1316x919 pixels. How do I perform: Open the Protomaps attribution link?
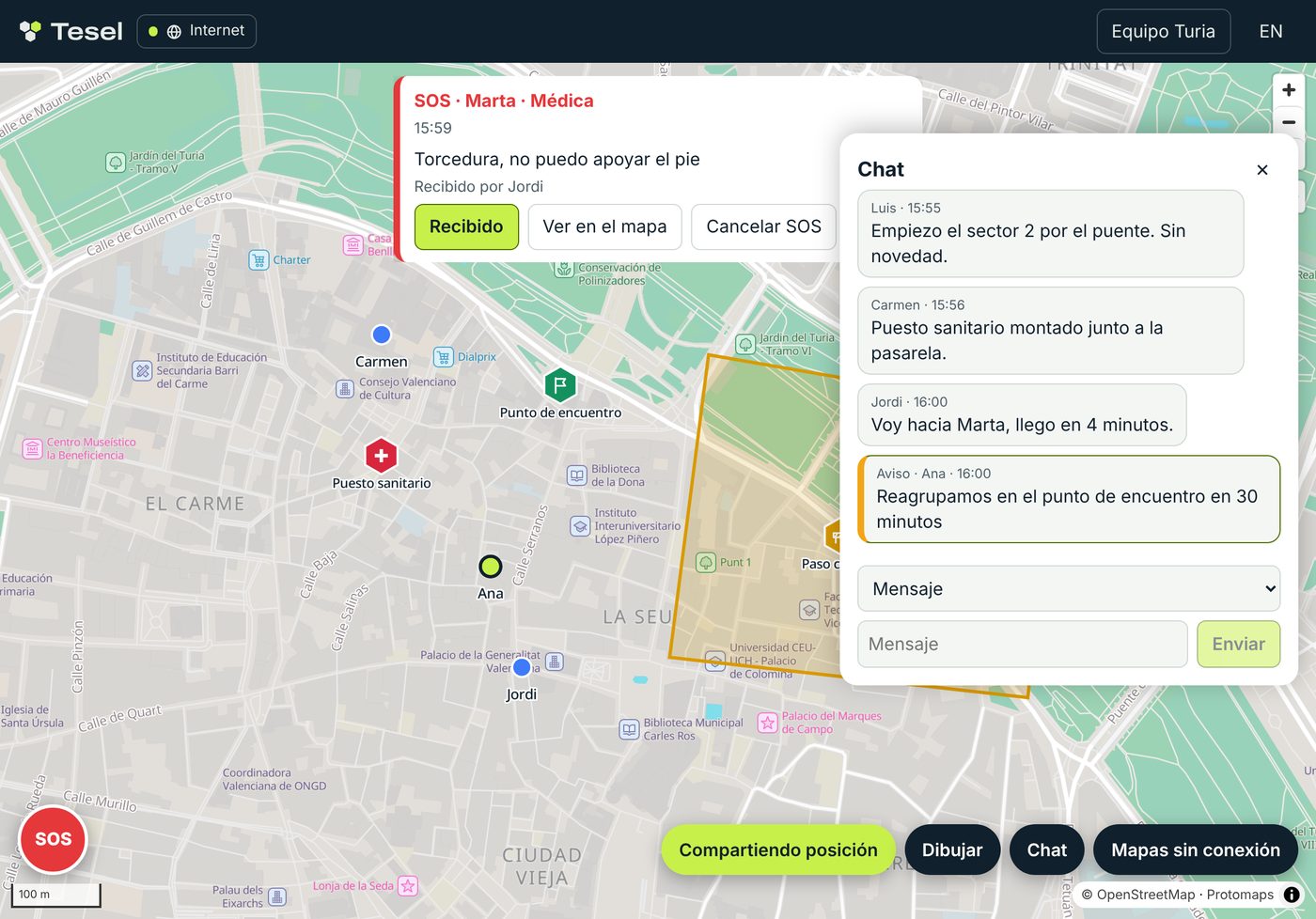point(1240,895)
